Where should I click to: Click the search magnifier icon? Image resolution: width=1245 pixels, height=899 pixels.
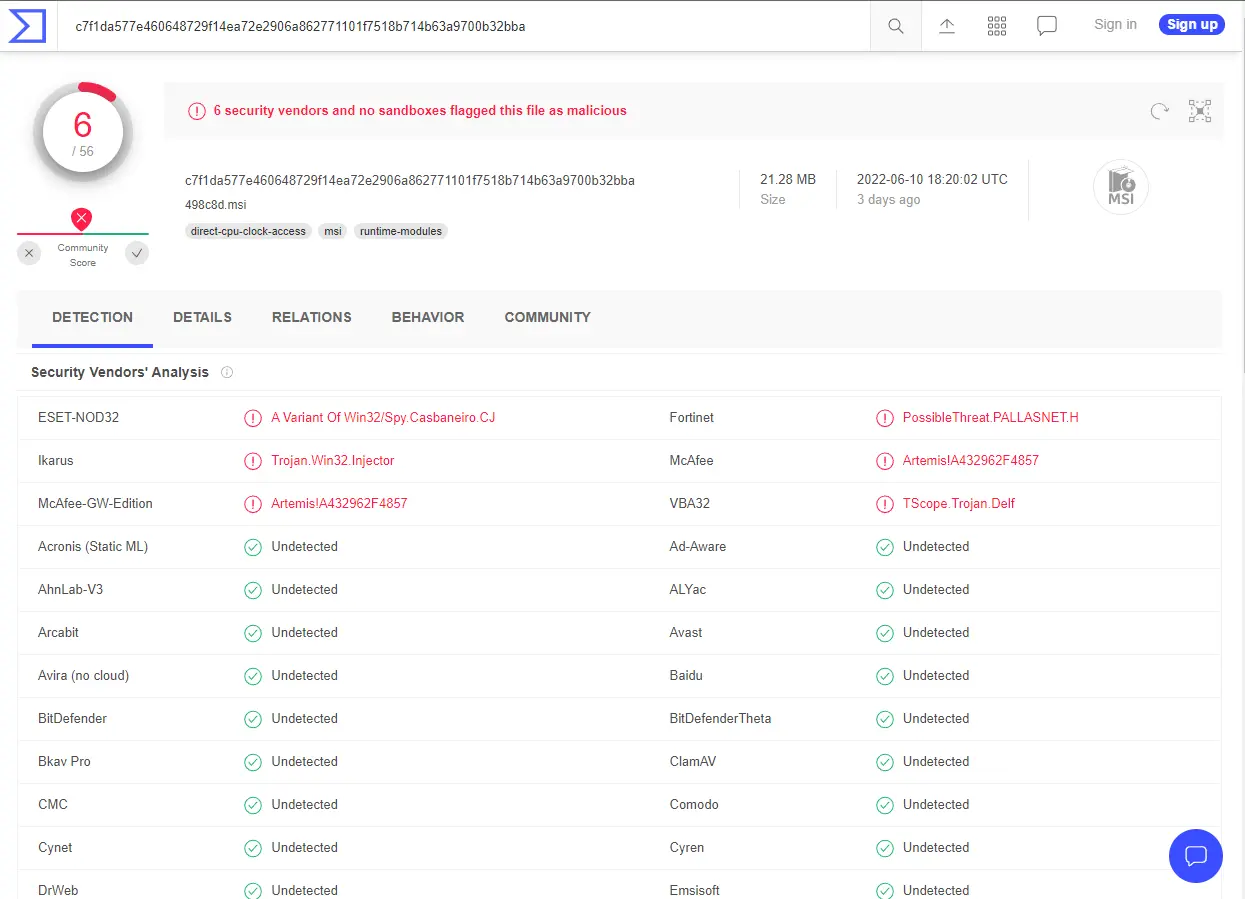(896, 26)
